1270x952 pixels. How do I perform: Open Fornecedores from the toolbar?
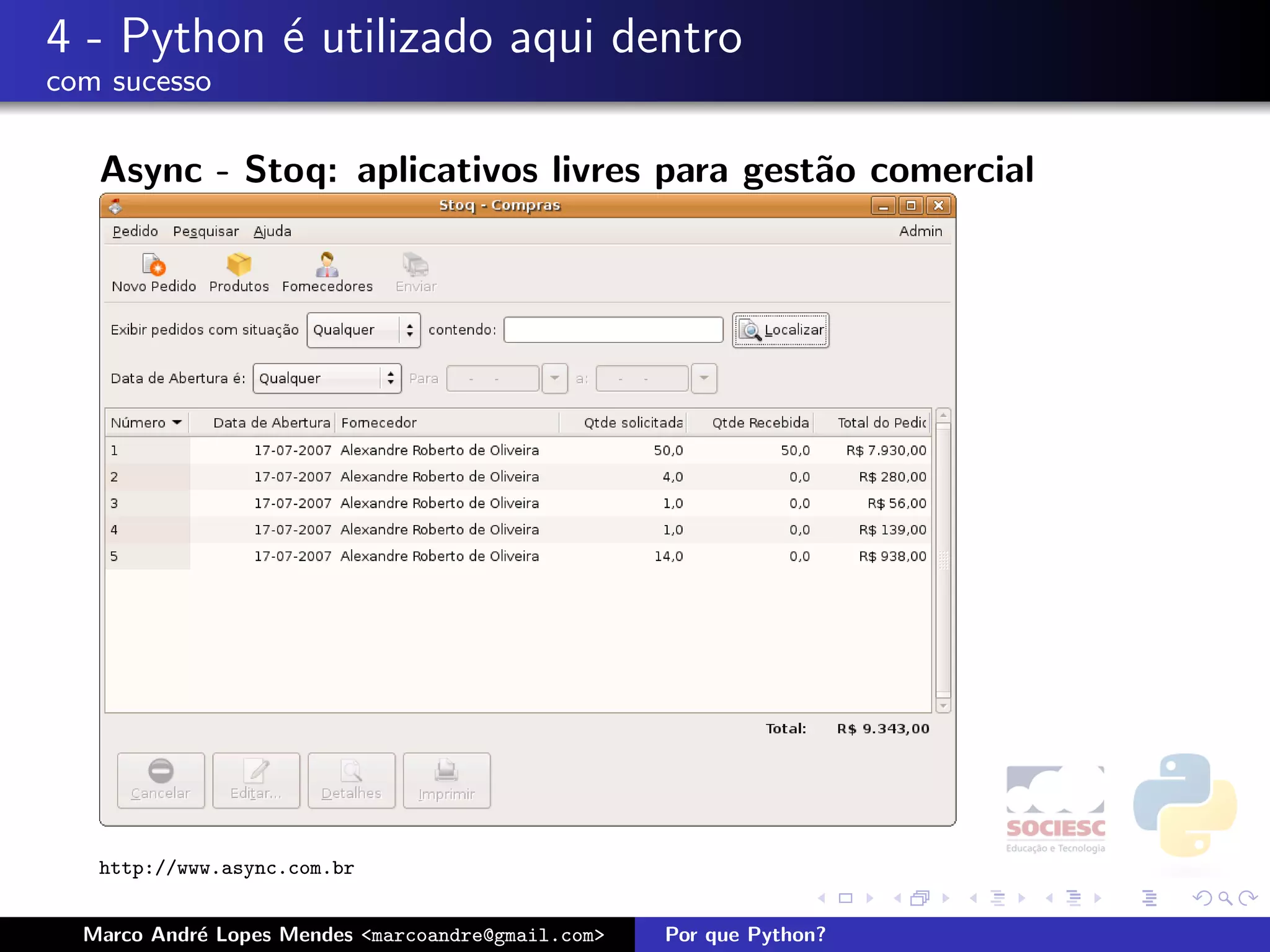(327, 273)
